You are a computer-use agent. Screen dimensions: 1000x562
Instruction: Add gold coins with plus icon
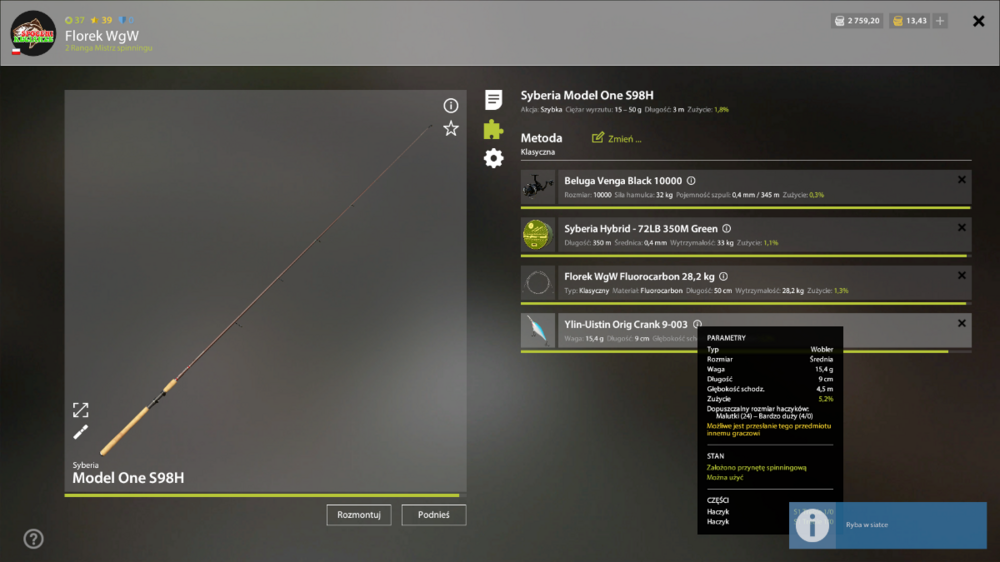[x=940, y=21]
